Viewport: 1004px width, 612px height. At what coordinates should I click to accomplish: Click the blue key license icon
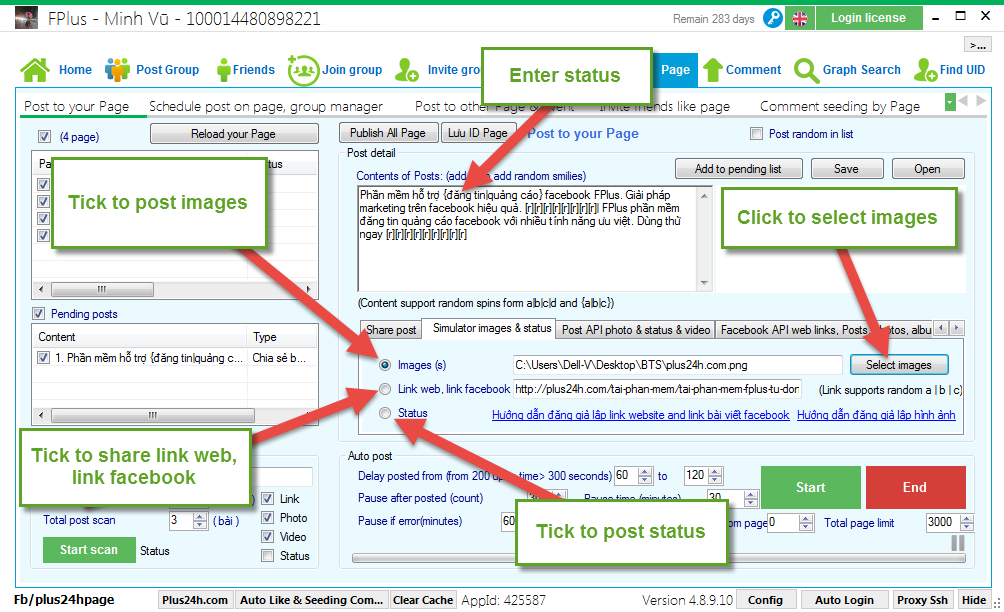(x=773, y=18)
